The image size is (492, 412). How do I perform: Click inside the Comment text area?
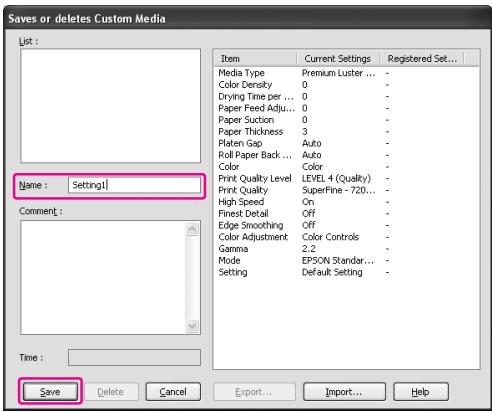103,277
